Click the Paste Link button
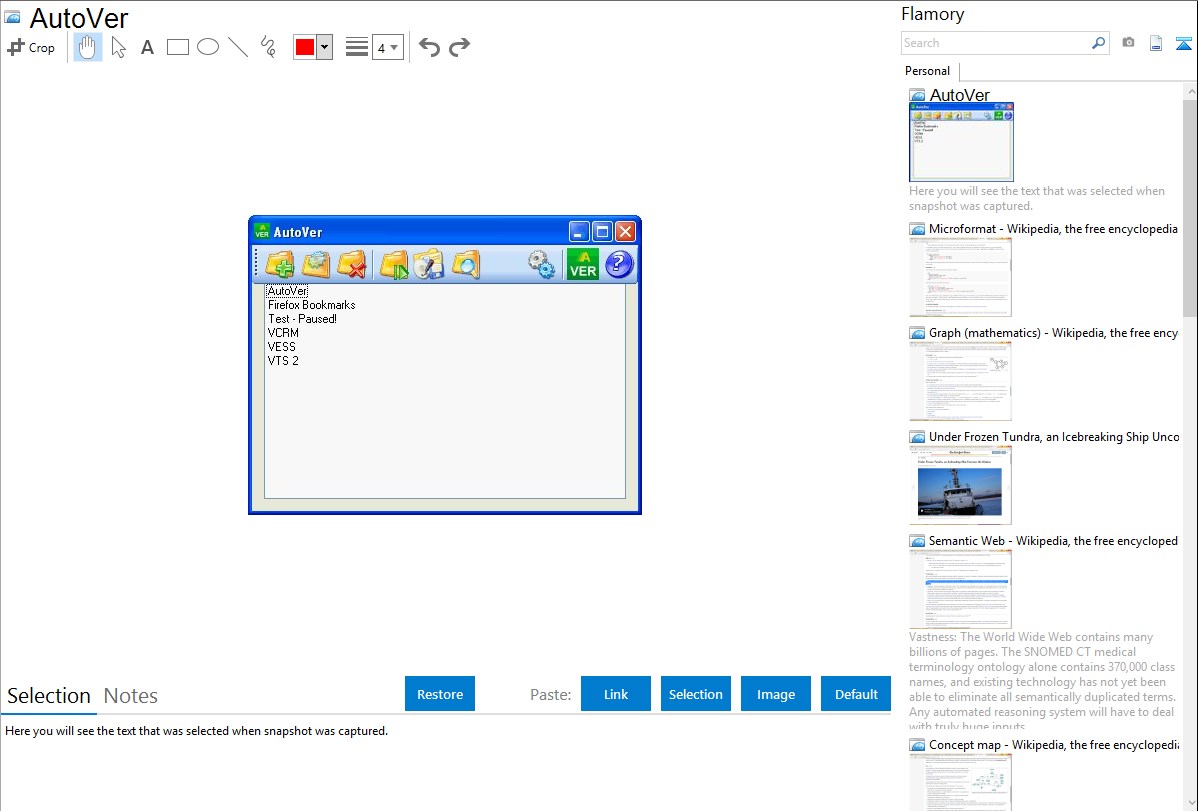The height and width of the screenshot is (811, 1198). pyautogui.click(x=616, y=694)
